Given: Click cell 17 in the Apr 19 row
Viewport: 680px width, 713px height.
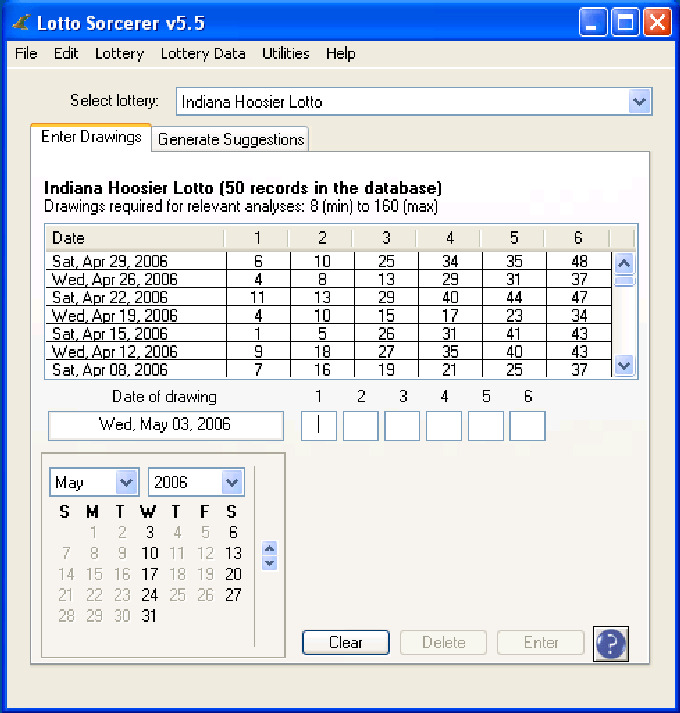Looking at the screenshot, I should pos(450,315).
